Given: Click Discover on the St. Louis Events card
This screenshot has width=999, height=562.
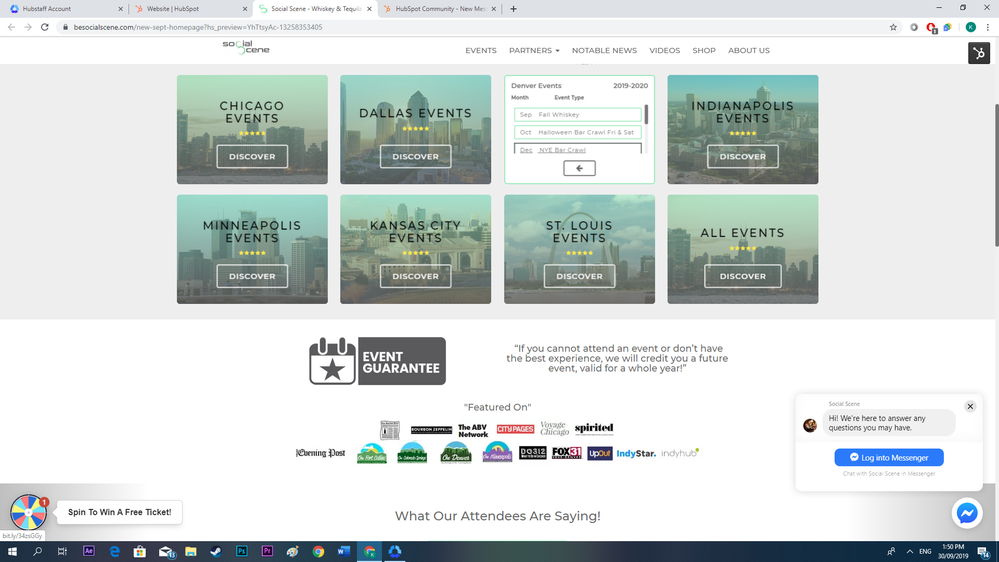Looking at the screenshot, I should (x=579, y=276).
